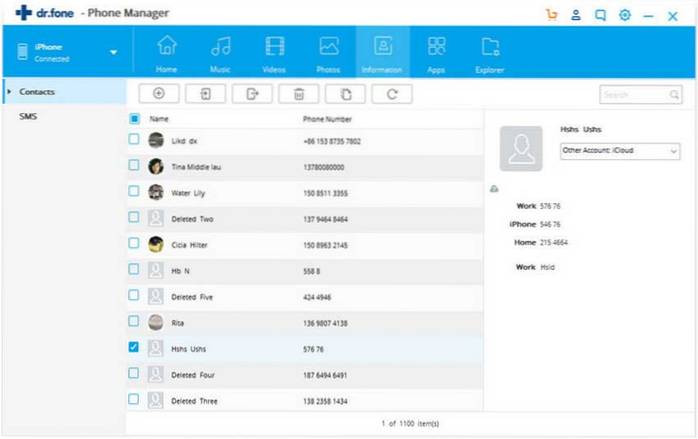
Task: Click the refresh contacts icon
Action: [x=392, y=93]
